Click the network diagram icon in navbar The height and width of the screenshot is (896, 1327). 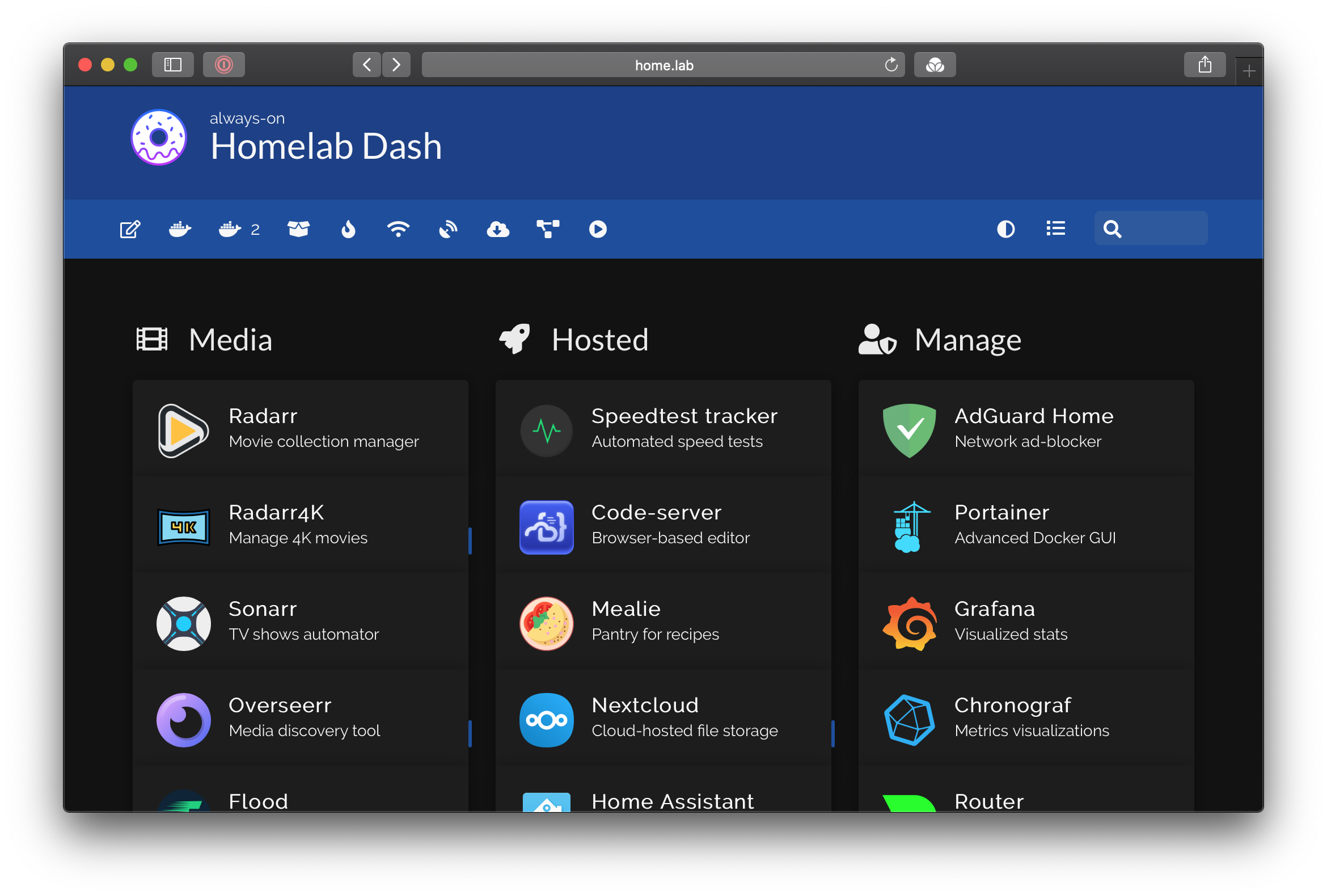pos(548,229)
